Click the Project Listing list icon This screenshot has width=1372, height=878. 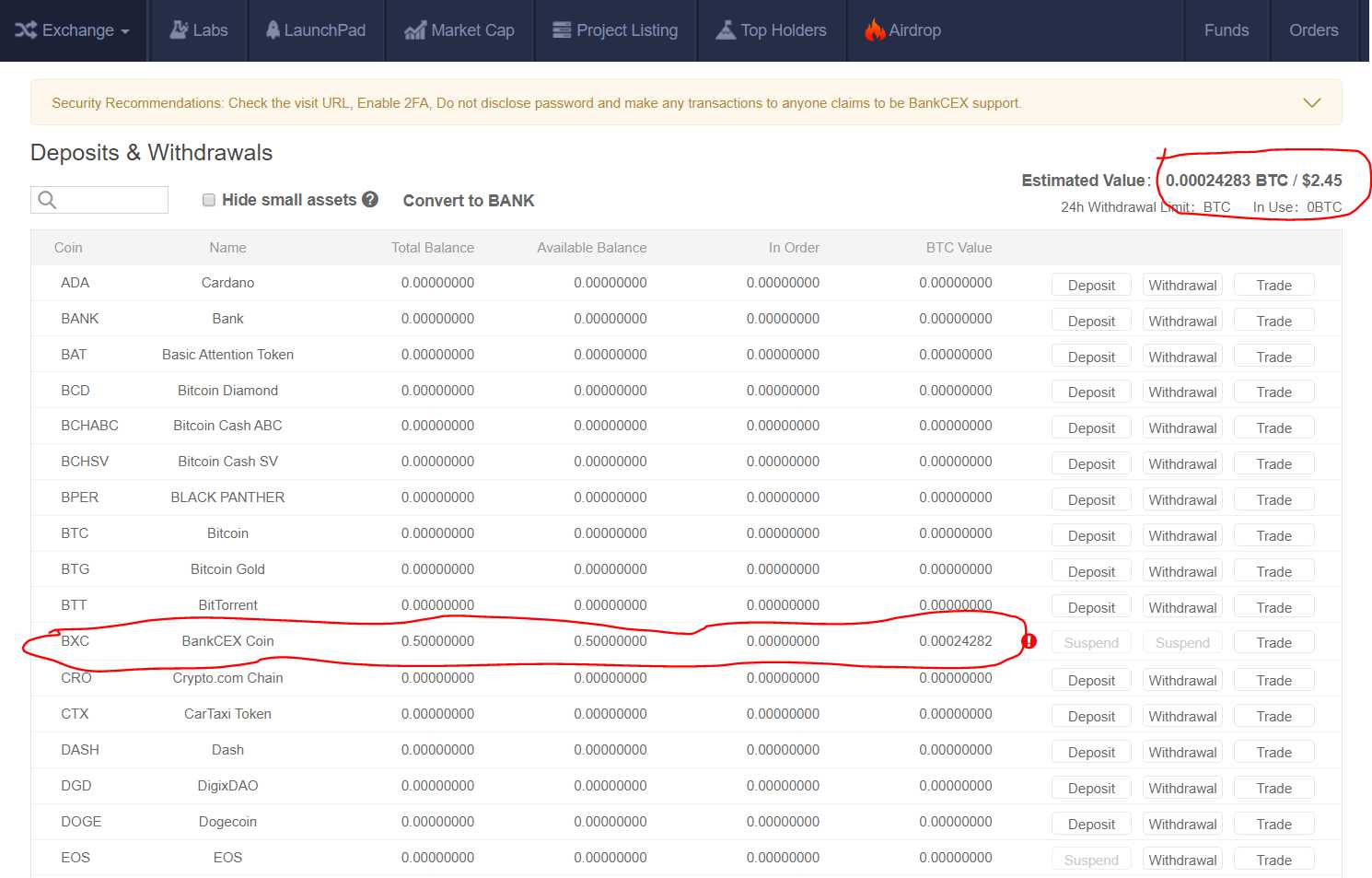tap(562, 30)
